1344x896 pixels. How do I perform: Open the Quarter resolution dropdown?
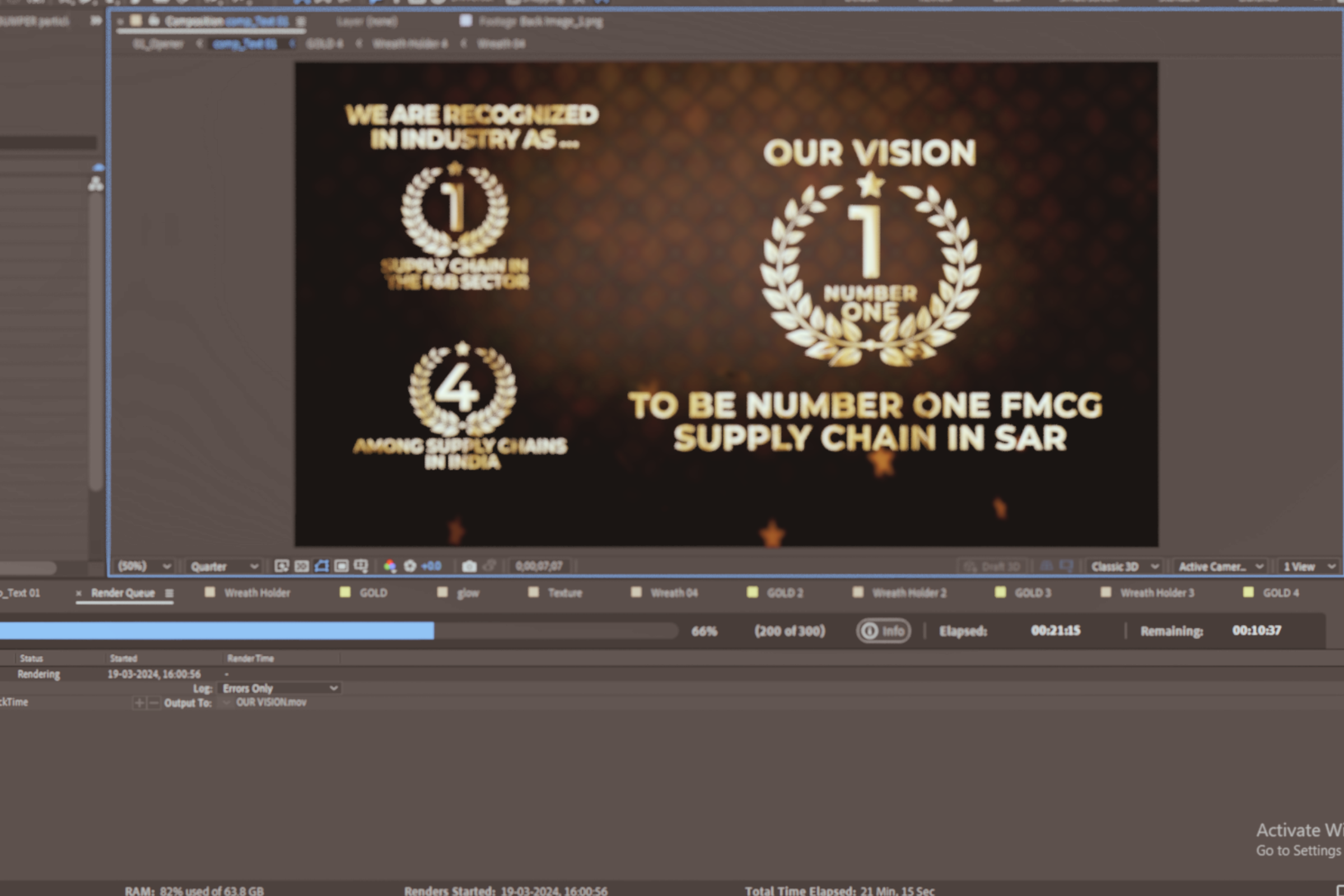pos(224,566)
